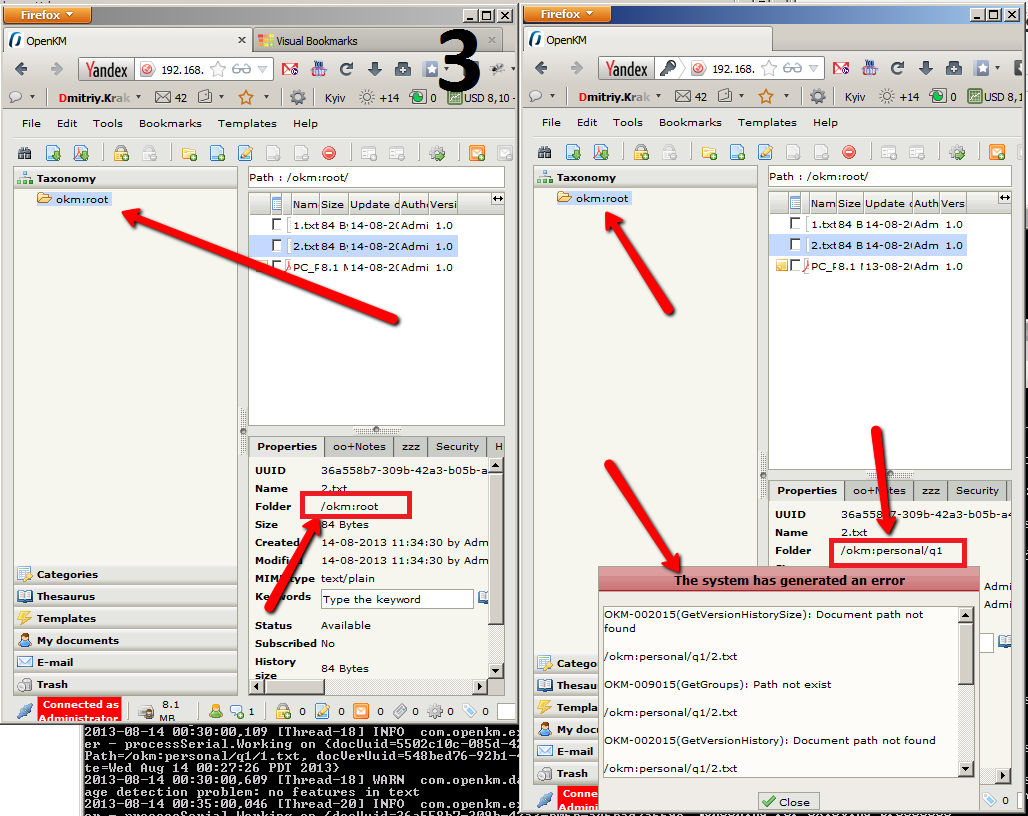
Task: Switch to Security tab in right properties panel
Action: click(x=977, y=491)
